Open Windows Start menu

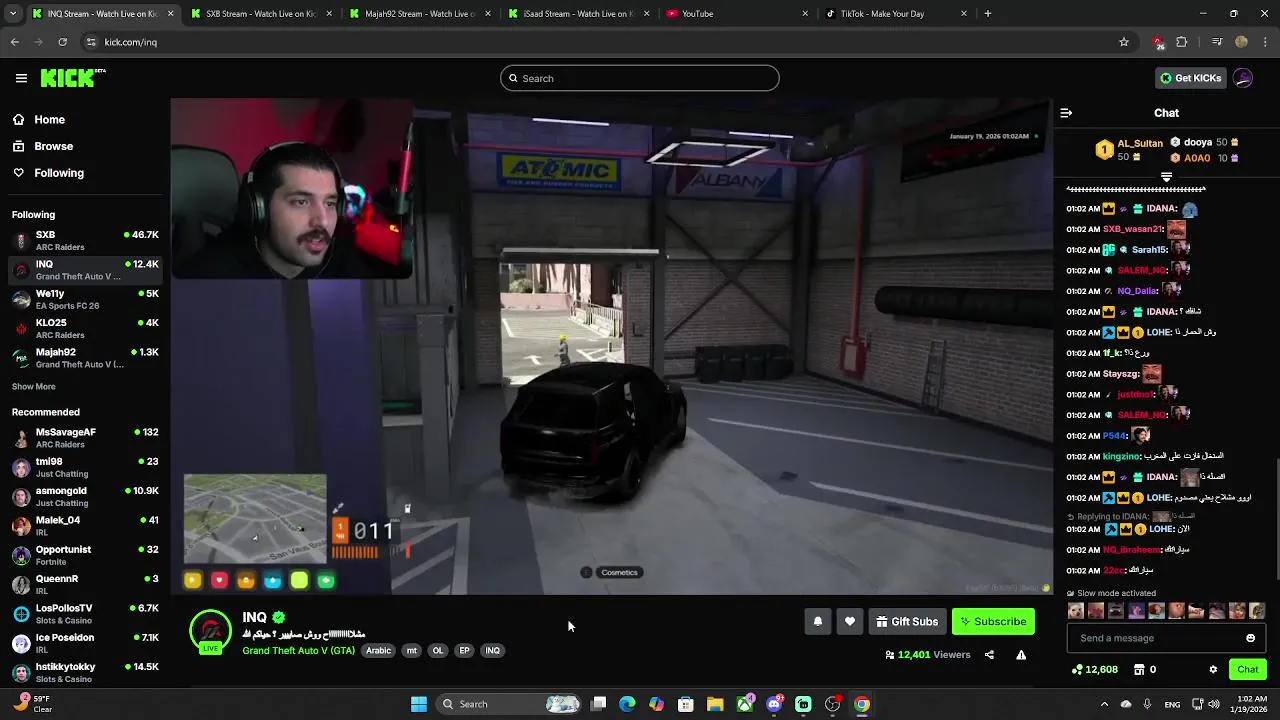pyautogui.click(x=419, y=704)
